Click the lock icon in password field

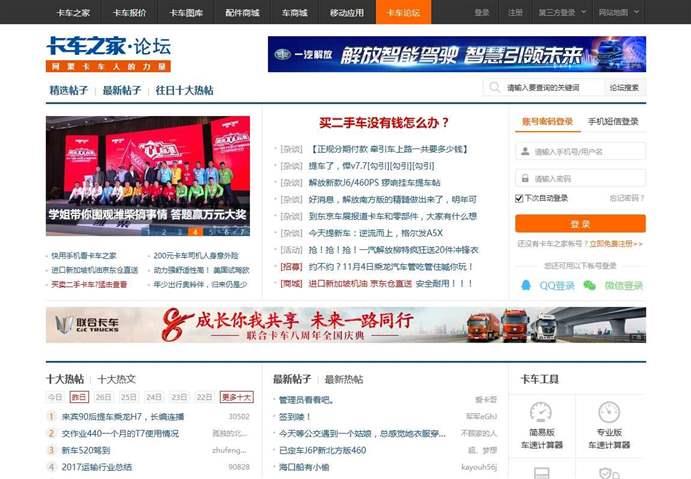pos(525,178)
